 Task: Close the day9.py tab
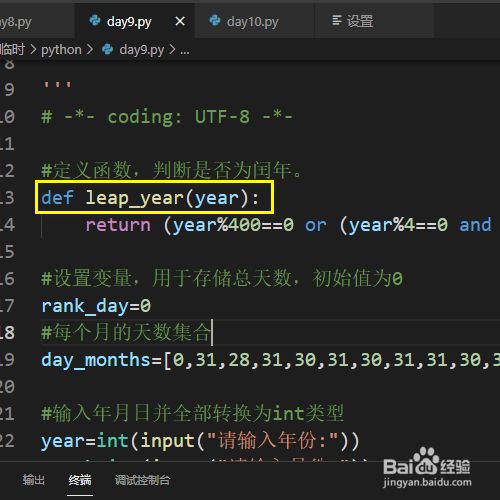click(180, 22)
